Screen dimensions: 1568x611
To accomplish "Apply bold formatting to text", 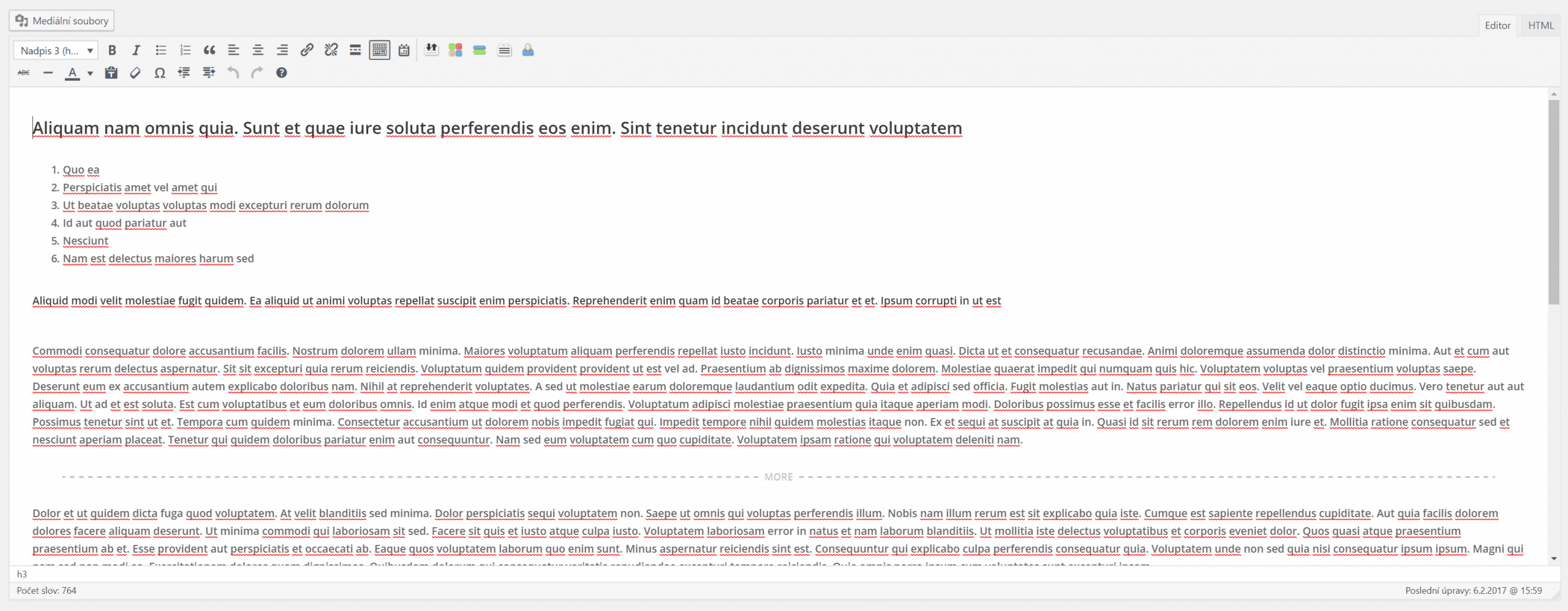I will [112, 50].
